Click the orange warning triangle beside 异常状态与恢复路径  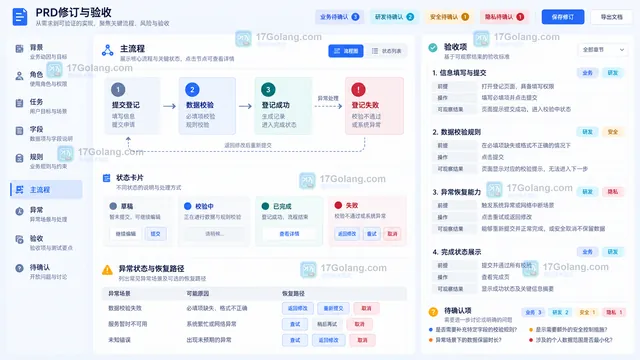[x=107, y=270]
